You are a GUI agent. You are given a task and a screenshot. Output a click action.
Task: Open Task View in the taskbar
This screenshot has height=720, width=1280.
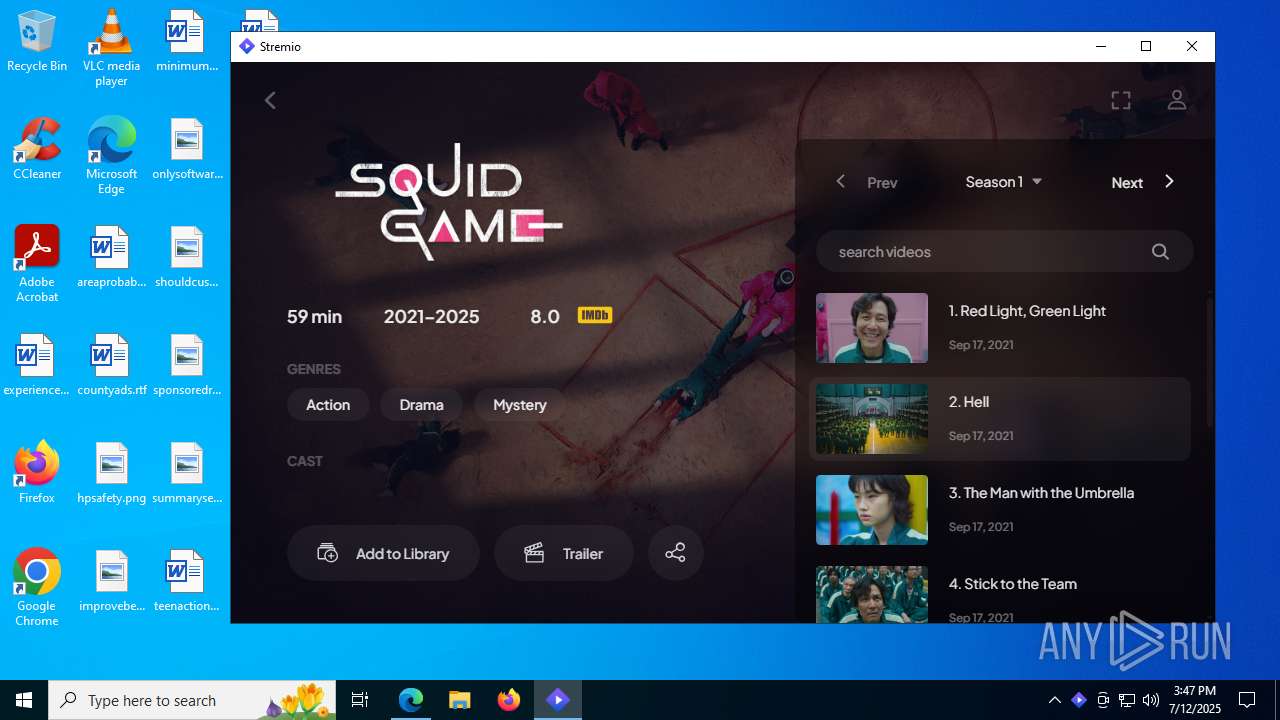360,700
